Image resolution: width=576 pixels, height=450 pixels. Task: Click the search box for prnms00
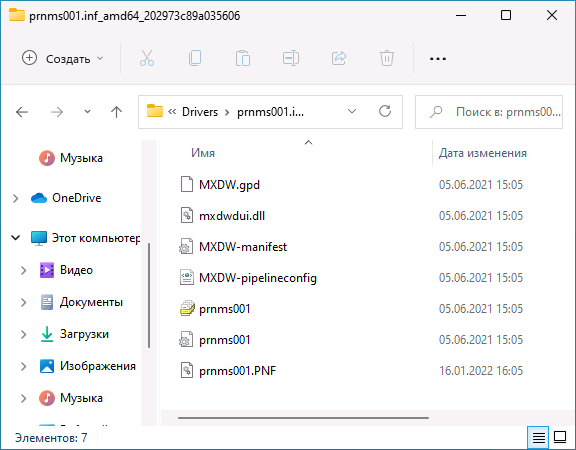tap(489, 112)
